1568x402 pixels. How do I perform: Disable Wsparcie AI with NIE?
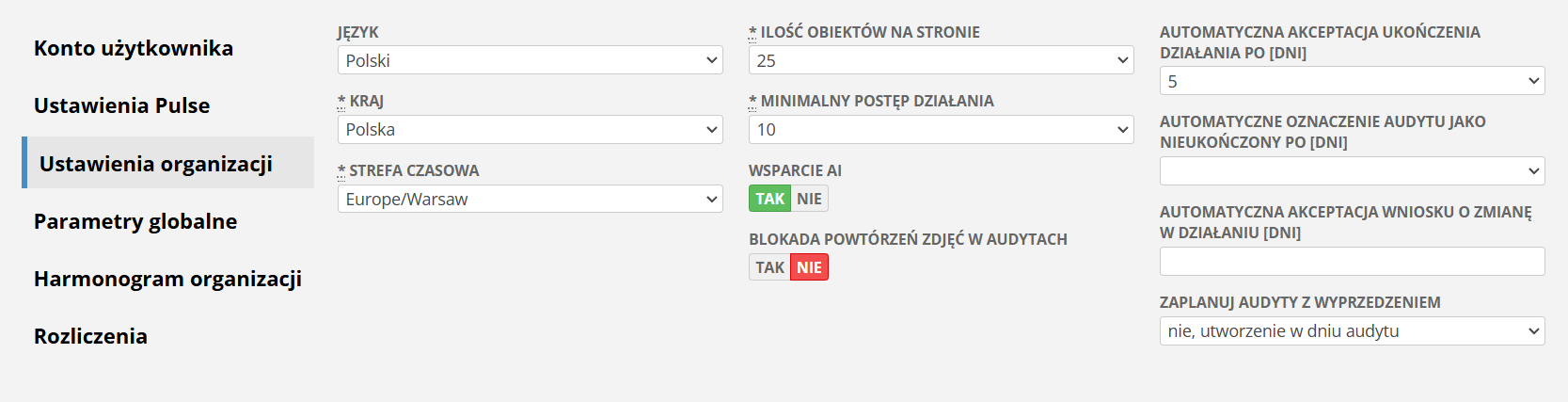[809, 199]
